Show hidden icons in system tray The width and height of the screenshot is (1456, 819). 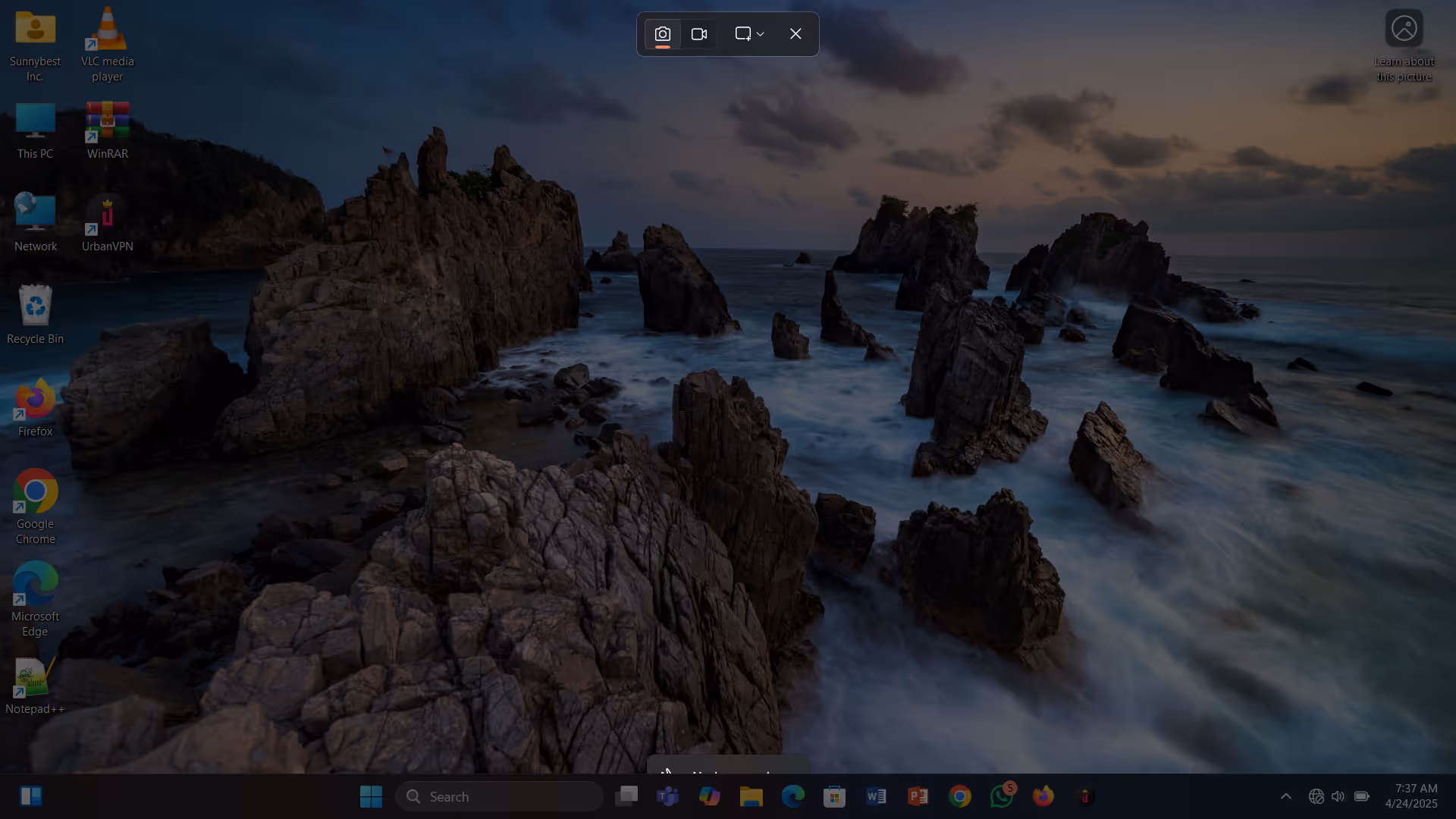point(1285,796)
